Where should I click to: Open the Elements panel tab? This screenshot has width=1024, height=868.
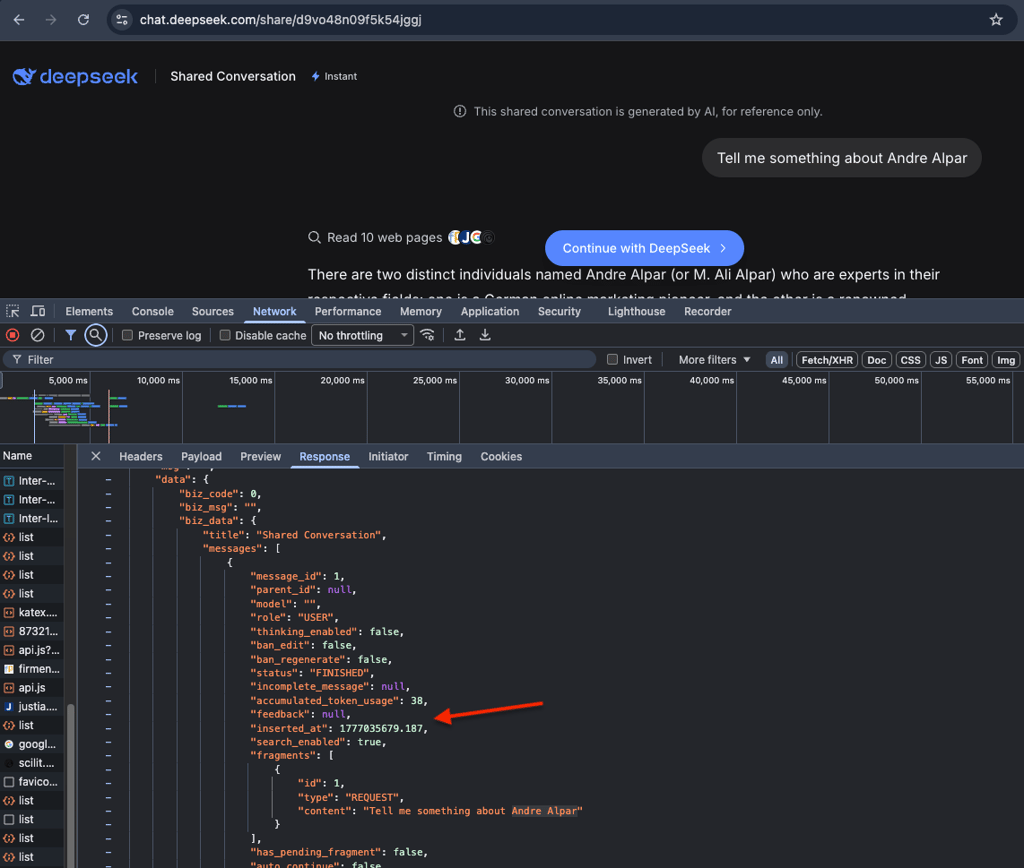point(89,312)
